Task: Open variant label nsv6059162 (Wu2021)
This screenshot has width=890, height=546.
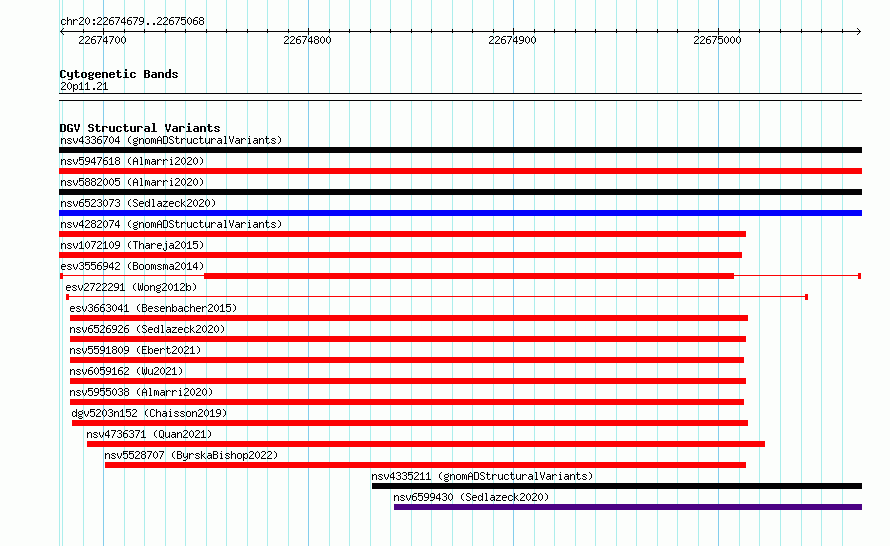Action: (126, 371)
